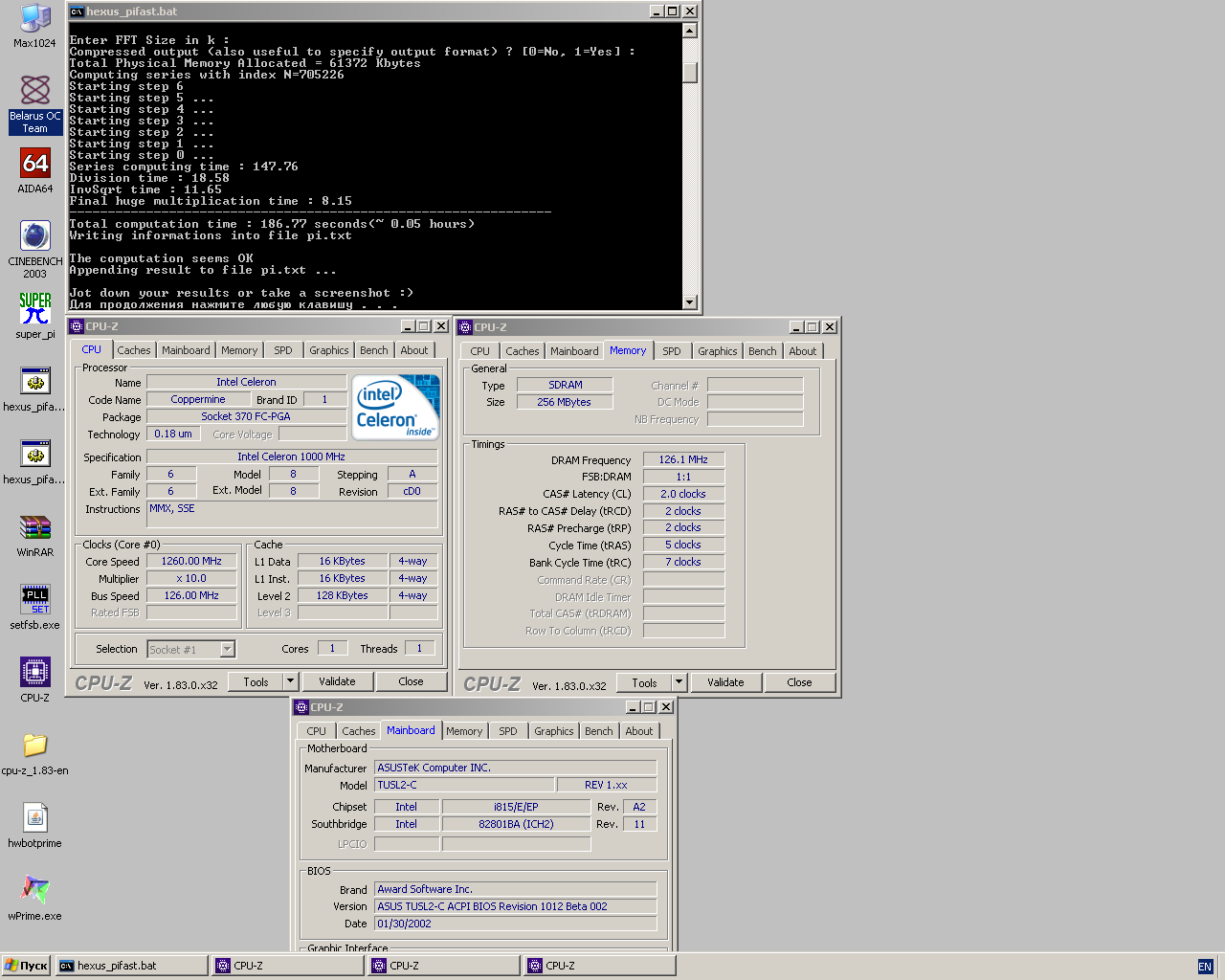This screenshot has height=980, width=1225.
Task: Open Tools dropdown arrow in CPU window
Action: click(x=291, y=681)
